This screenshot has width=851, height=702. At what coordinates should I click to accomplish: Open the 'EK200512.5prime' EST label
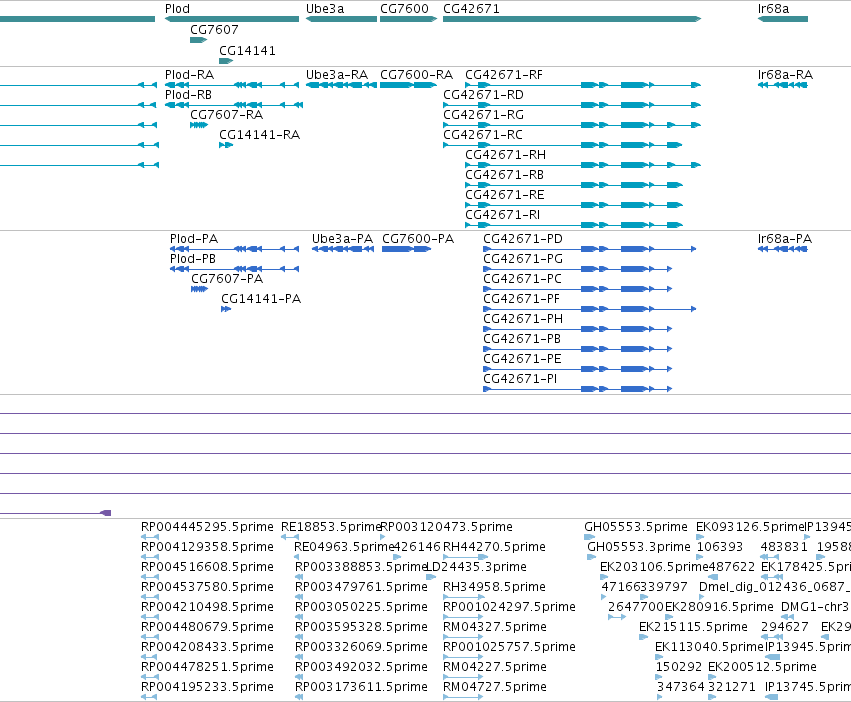(x=762, y=667)
